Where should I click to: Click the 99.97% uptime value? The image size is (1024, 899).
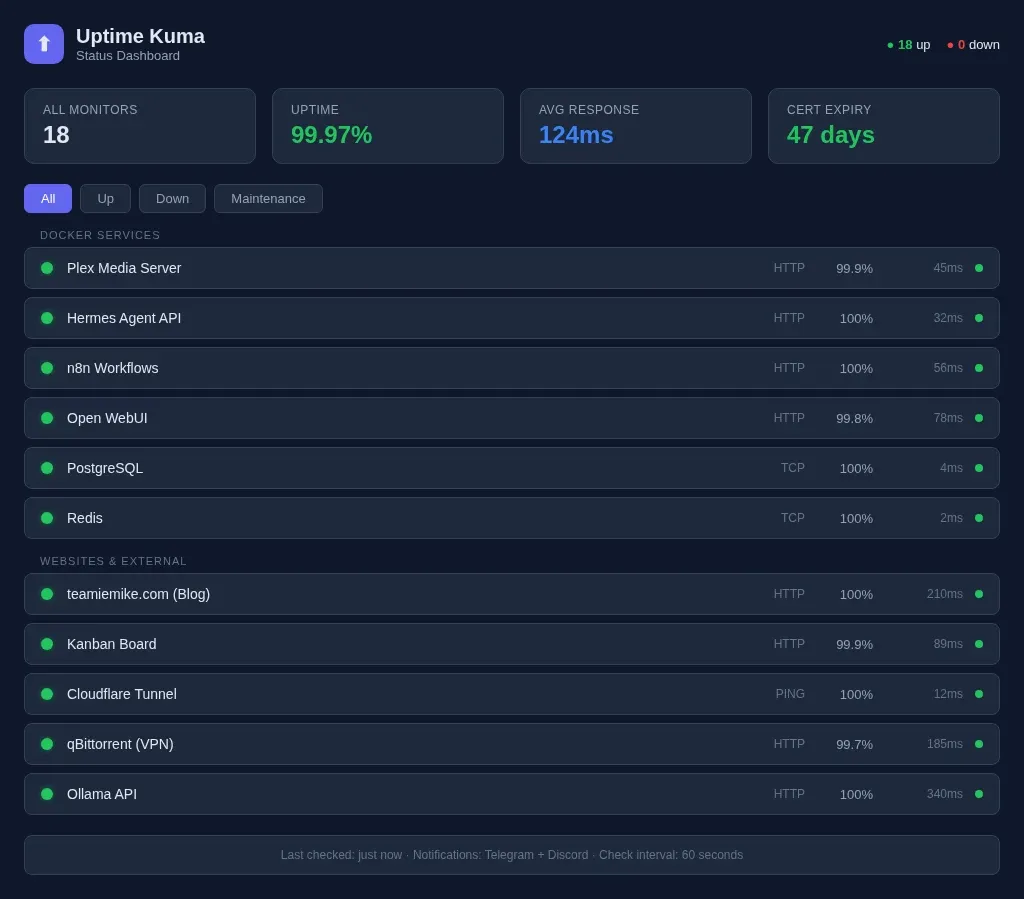(331, 134)
